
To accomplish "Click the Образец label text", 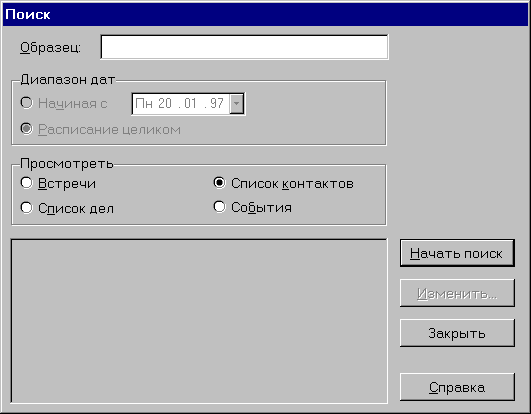I will click(x=50, y=47).
